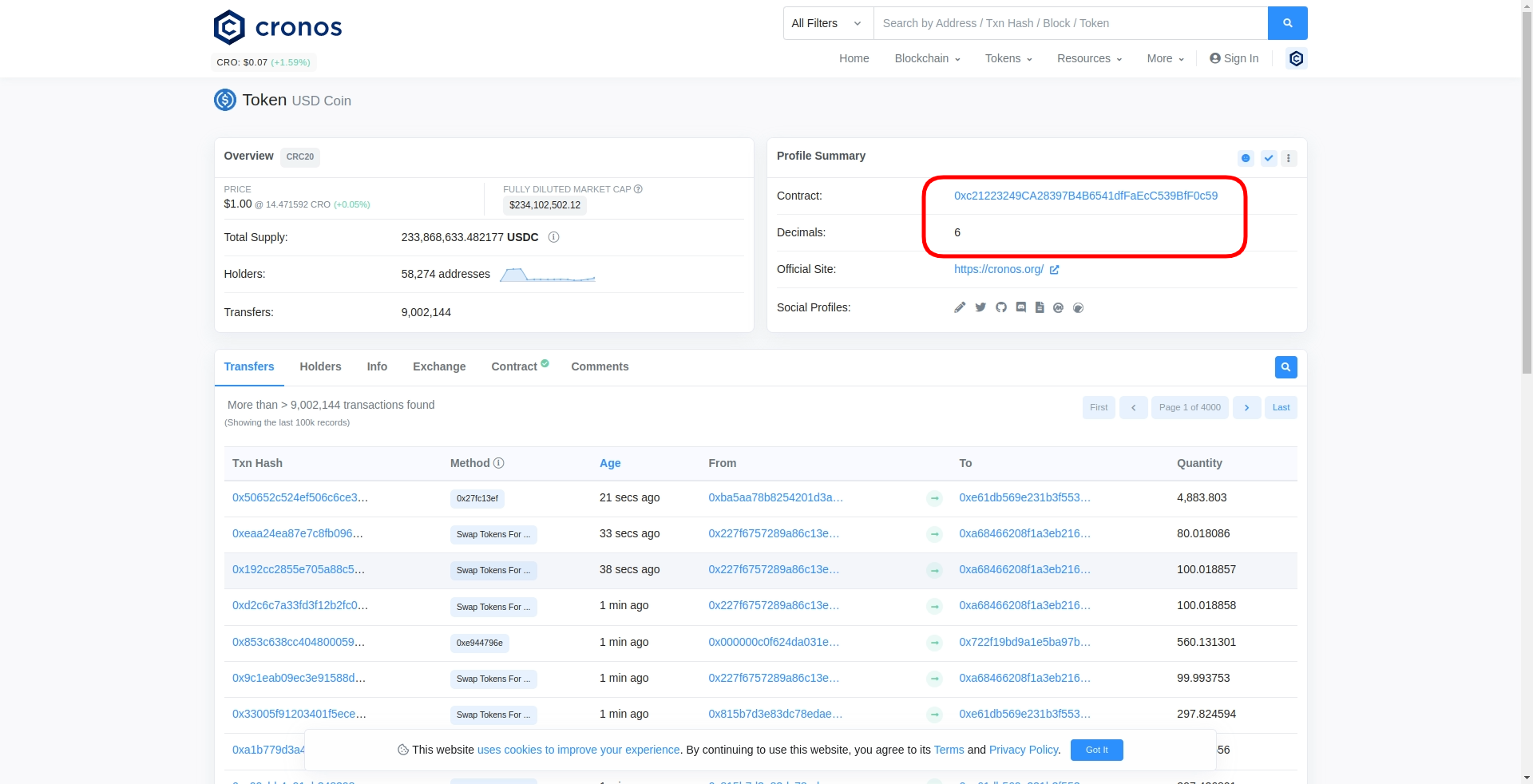Click the $234,102,502.12 market cap value
The width and height of the screenshot is (1533, 784).
pyautogui.click(x=545, y=205)
